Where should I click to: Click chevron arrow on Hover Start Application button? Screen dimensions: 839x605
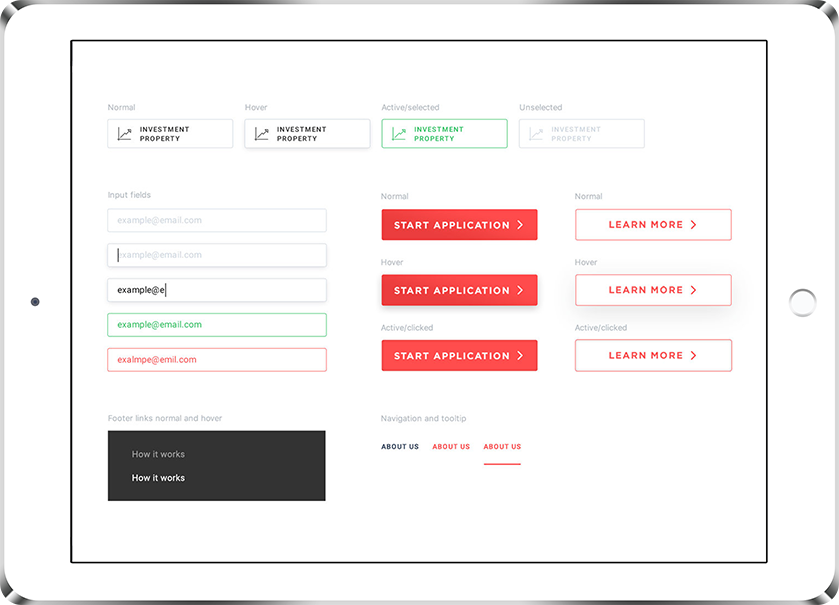pos(520,290)
